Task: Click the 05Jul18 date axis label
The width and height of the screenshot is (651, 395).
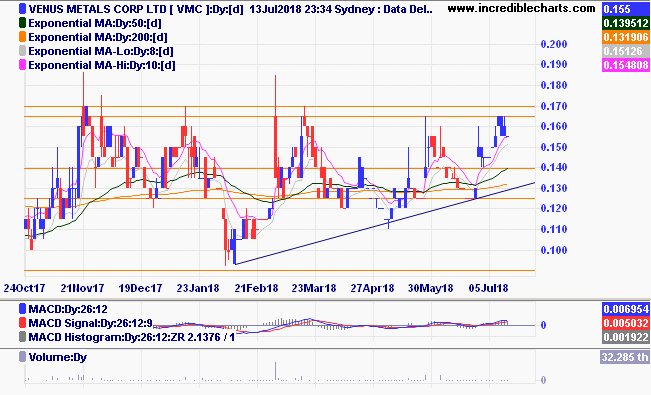Action: (x=488, y=288)
